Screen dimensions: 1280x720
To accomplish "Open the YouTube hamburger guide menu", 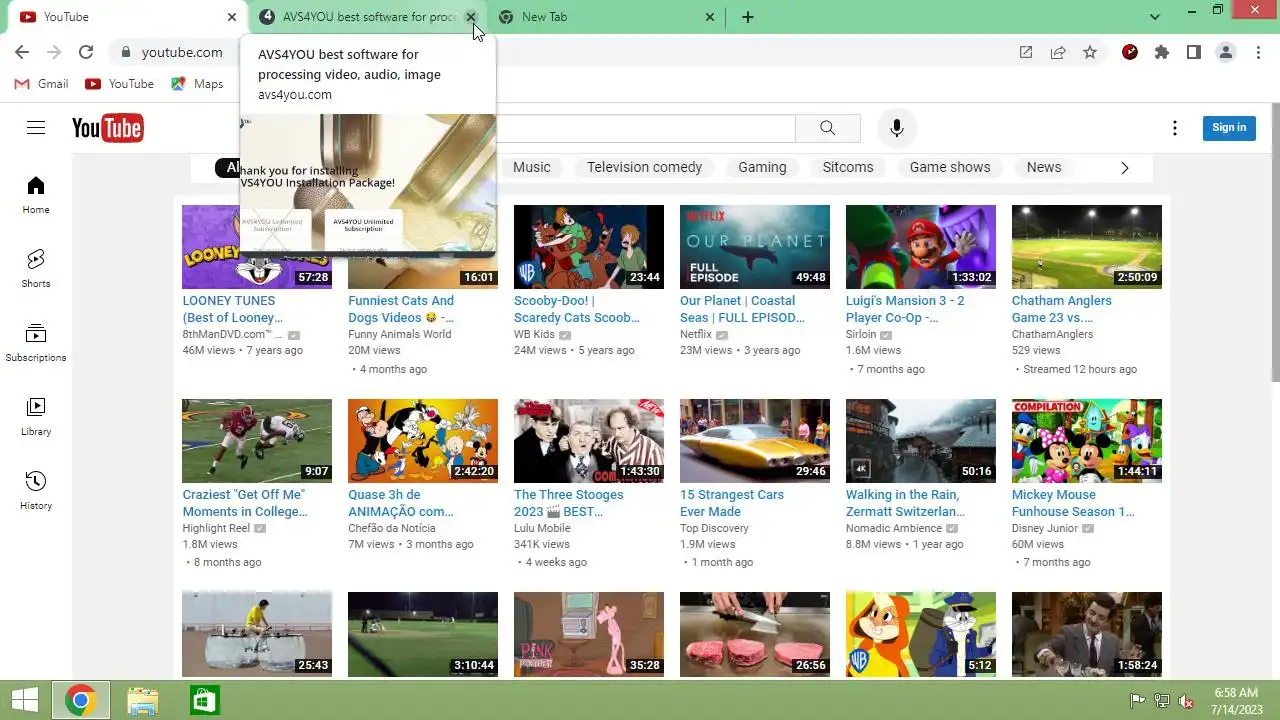I will tap(36, 128).
